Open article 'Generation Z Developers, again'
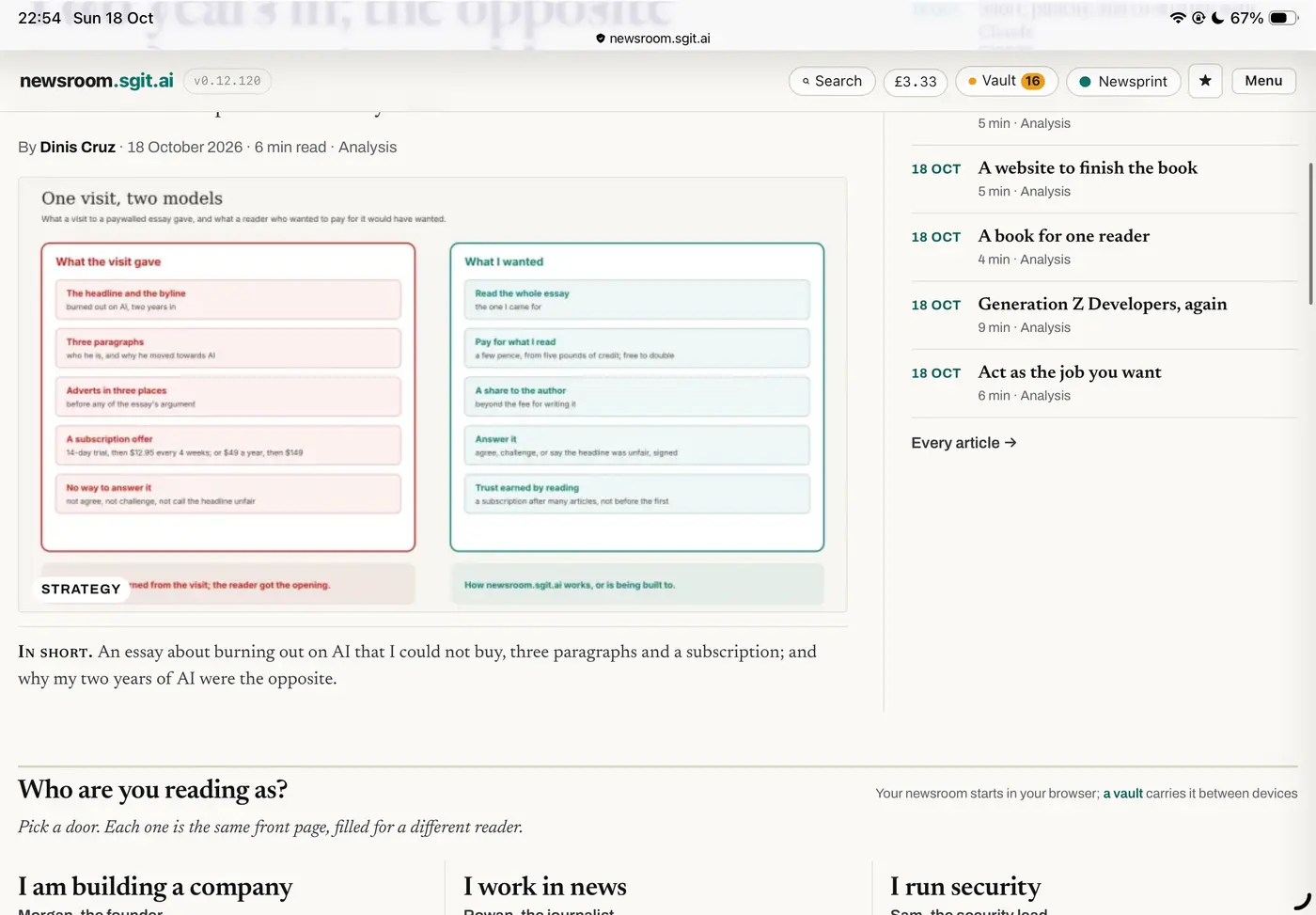 click(x=1102, y=304)
